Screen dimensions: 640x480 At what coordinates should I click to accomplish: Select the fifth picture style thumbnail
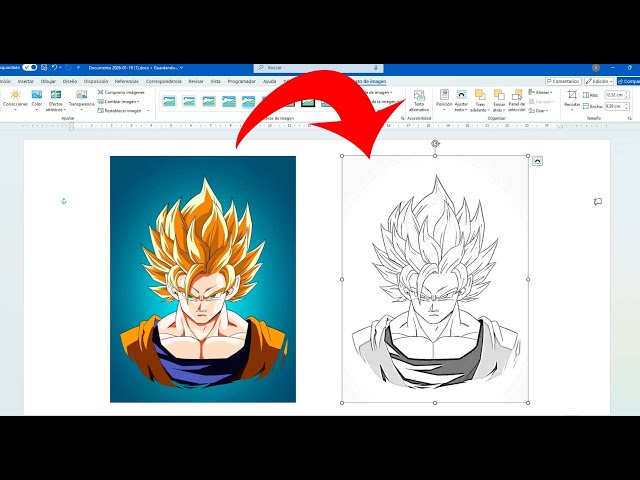(x=248, y=101)
